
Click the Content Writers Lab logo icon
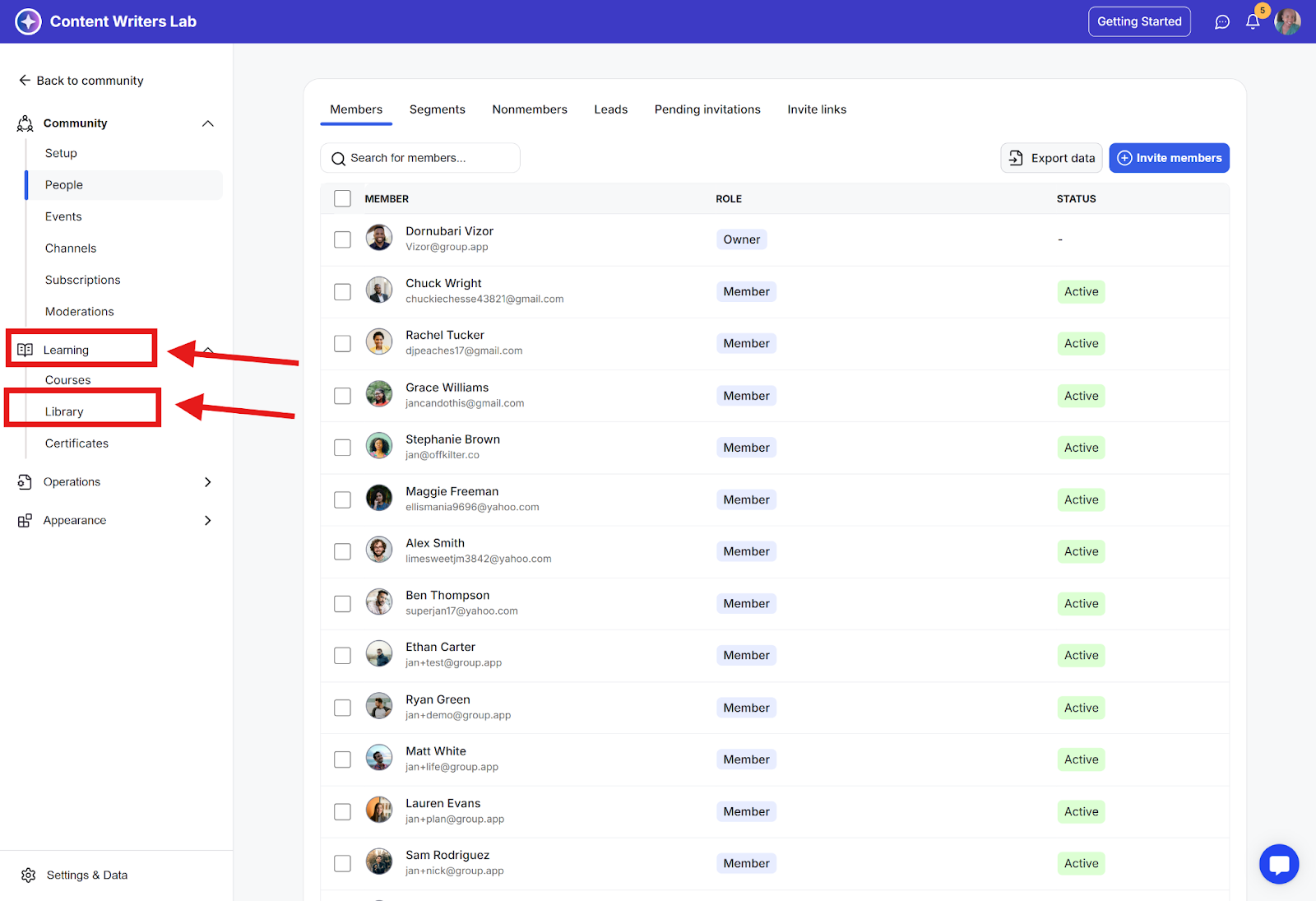pyautogui.click(x=28, y=21)
